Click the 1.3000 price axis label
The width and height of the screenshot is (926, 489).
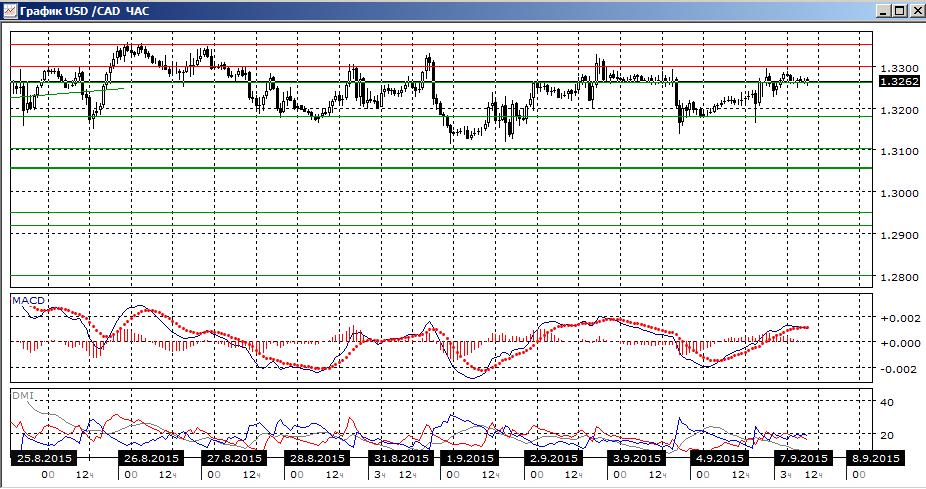[893, 193]
